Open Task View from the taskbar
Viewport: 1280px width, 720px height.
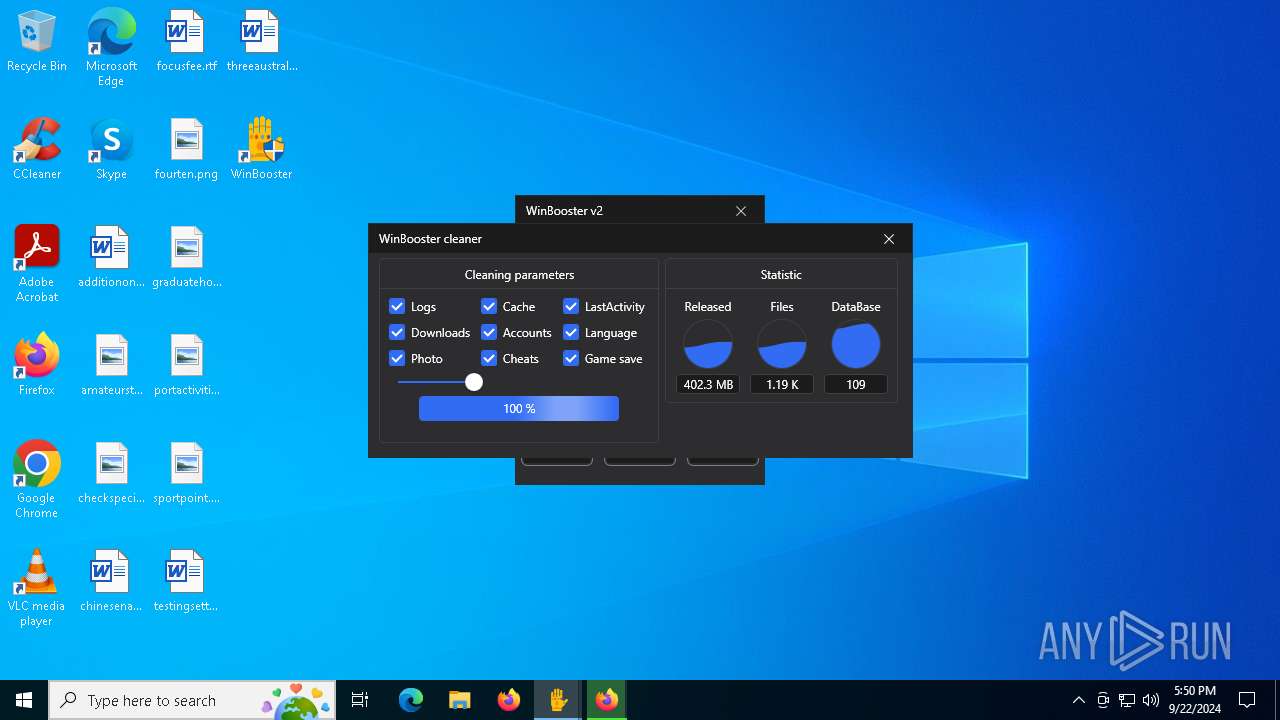coord(360,700)
